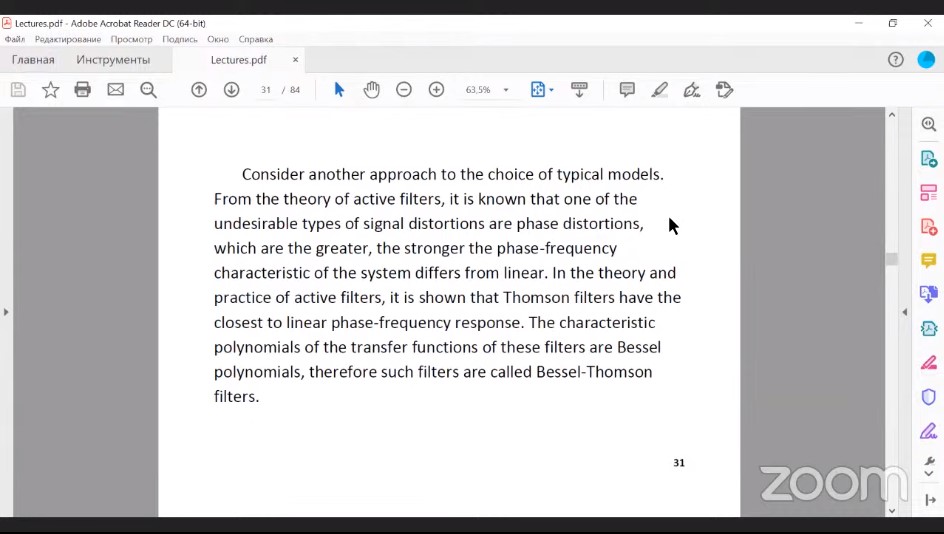Image resolution: width=944 pixels, height=534 pixels.
Task: Go to next page arrow
Action: point(231,90)
